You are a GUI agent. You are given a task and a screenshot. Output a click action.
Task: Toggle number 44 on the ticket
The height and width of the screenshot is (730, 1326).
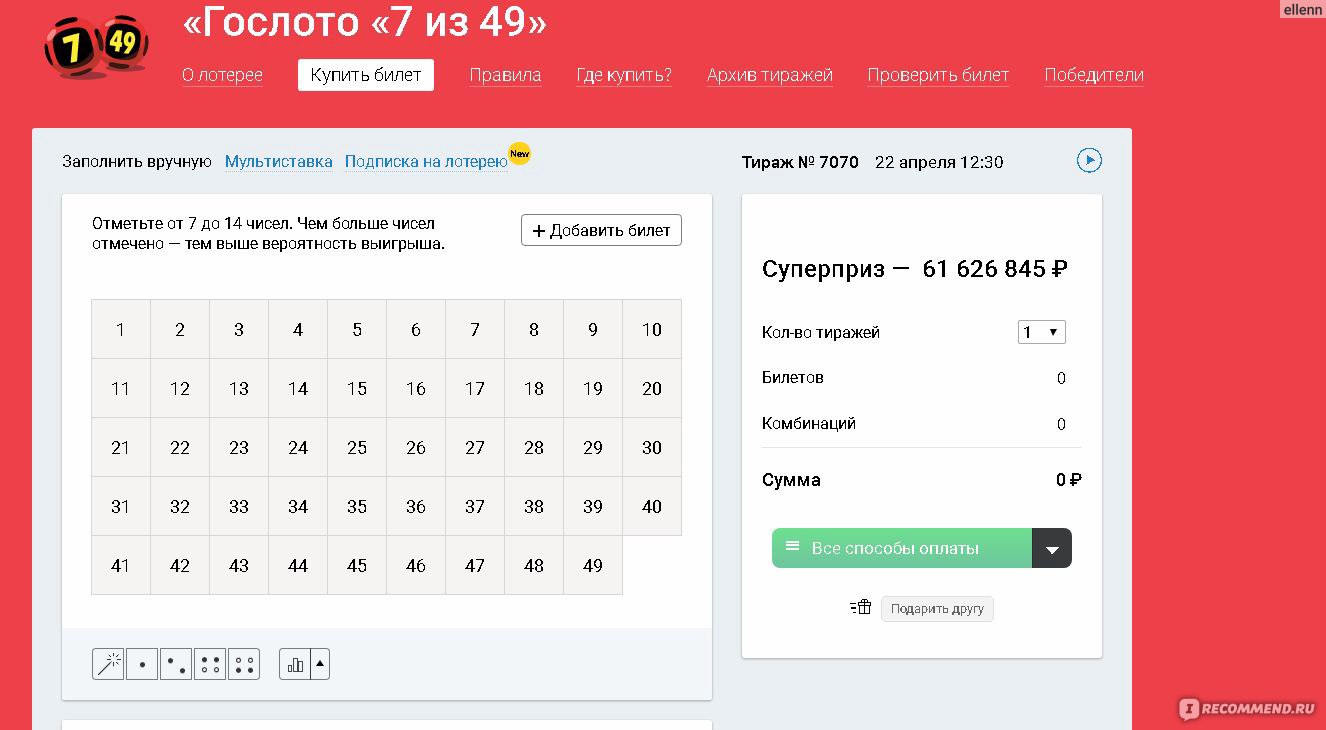tap(298, 565)
